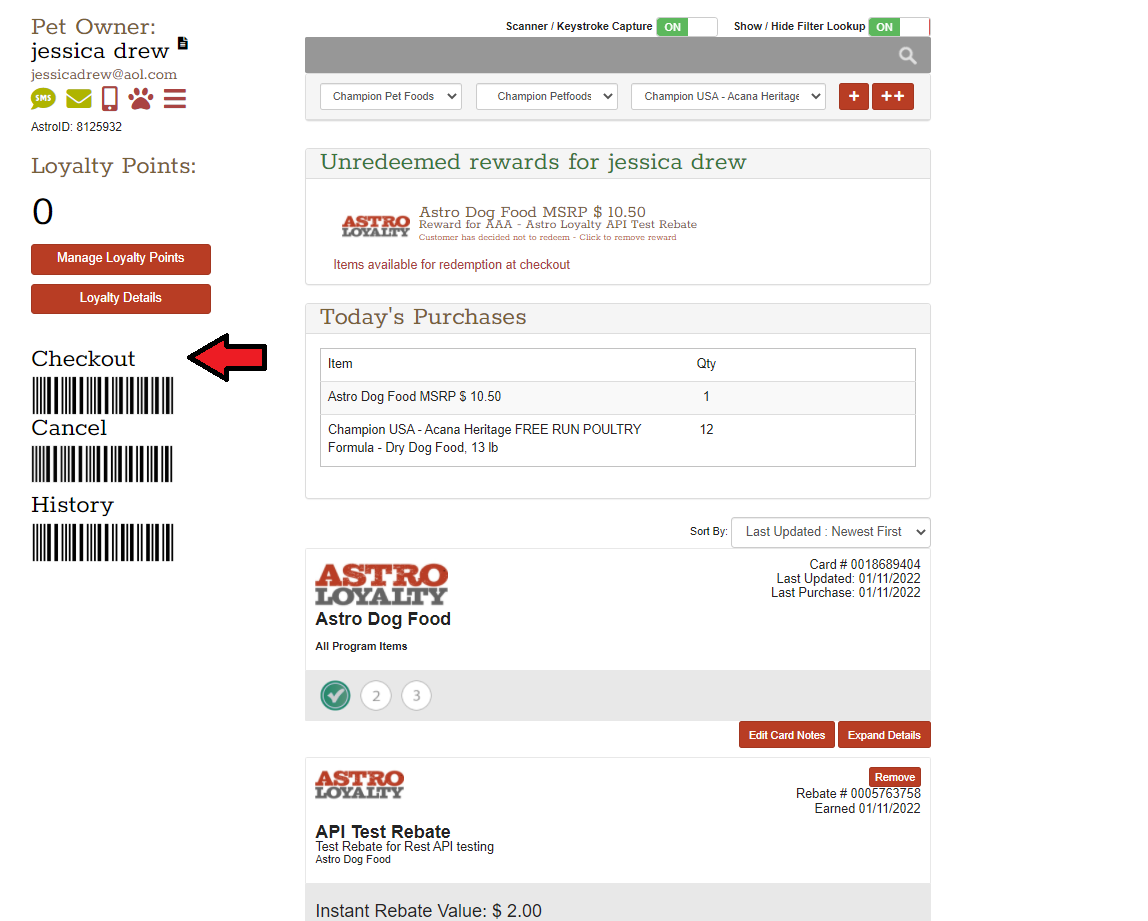Click the single plus add button
Image resolution: width=1148 pixels, height=921 pixels.
point(853,97)
